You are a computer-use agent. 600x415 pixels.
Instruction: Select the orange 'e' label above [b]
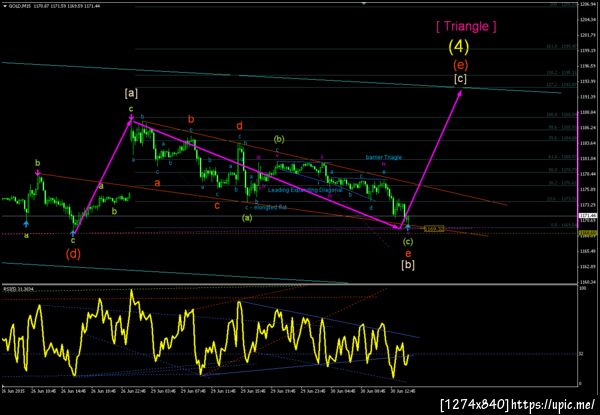(408, 253)
